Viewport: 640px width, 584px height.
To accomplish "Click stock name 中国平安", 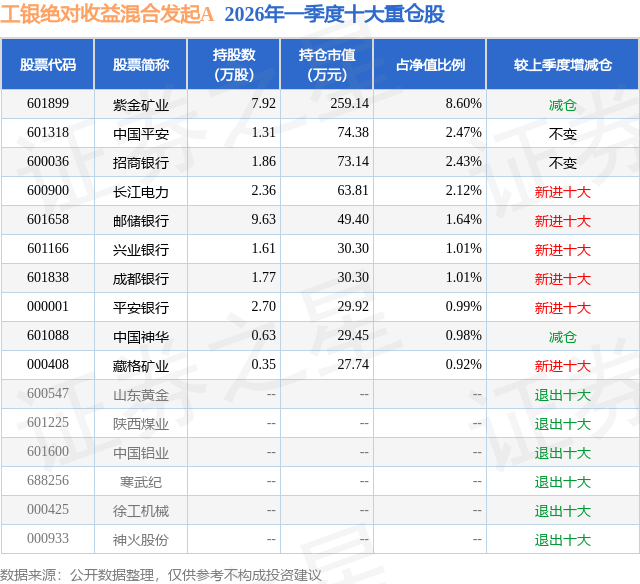I will tap(141, 134).
